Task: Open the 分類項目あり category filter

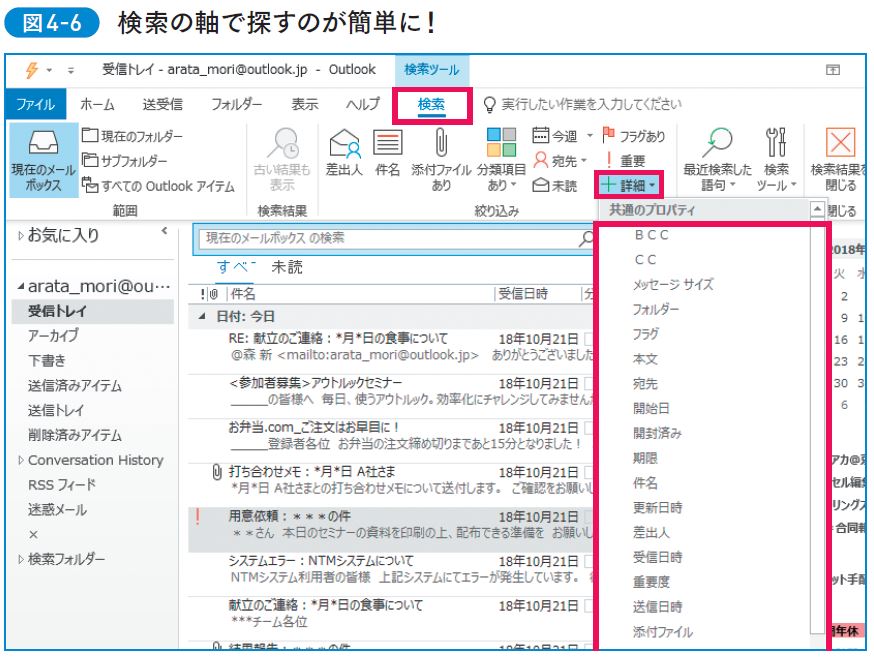Action: (x=501, y=160)
